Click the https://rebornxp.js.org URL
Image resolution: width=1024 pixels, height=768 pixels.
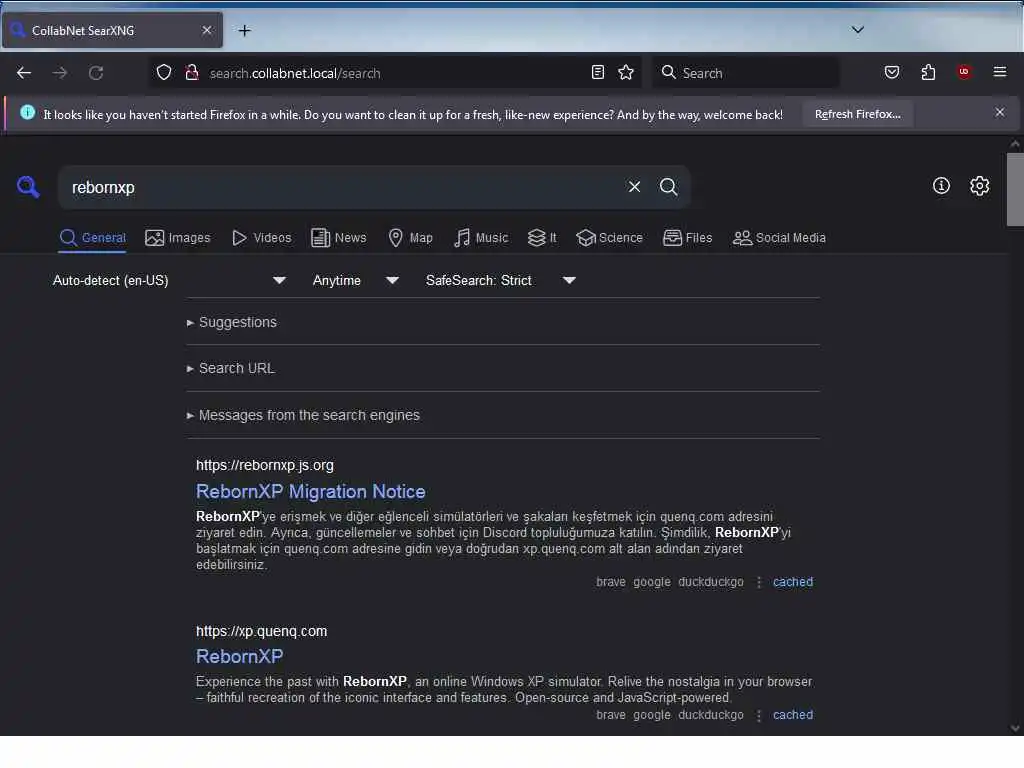pos(264,465)
